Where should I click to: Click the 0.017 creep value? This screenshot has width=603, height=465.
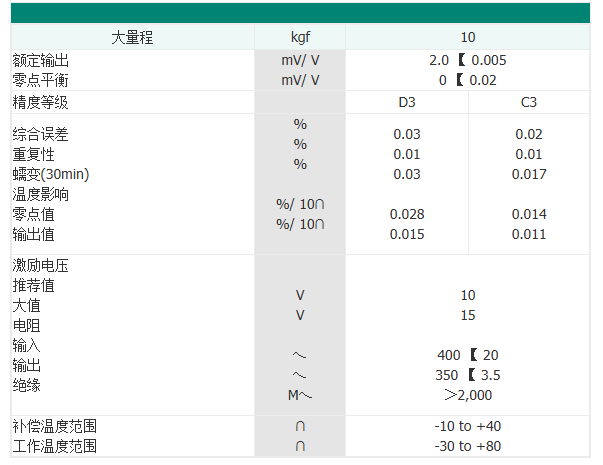click(x=529, y=174)
